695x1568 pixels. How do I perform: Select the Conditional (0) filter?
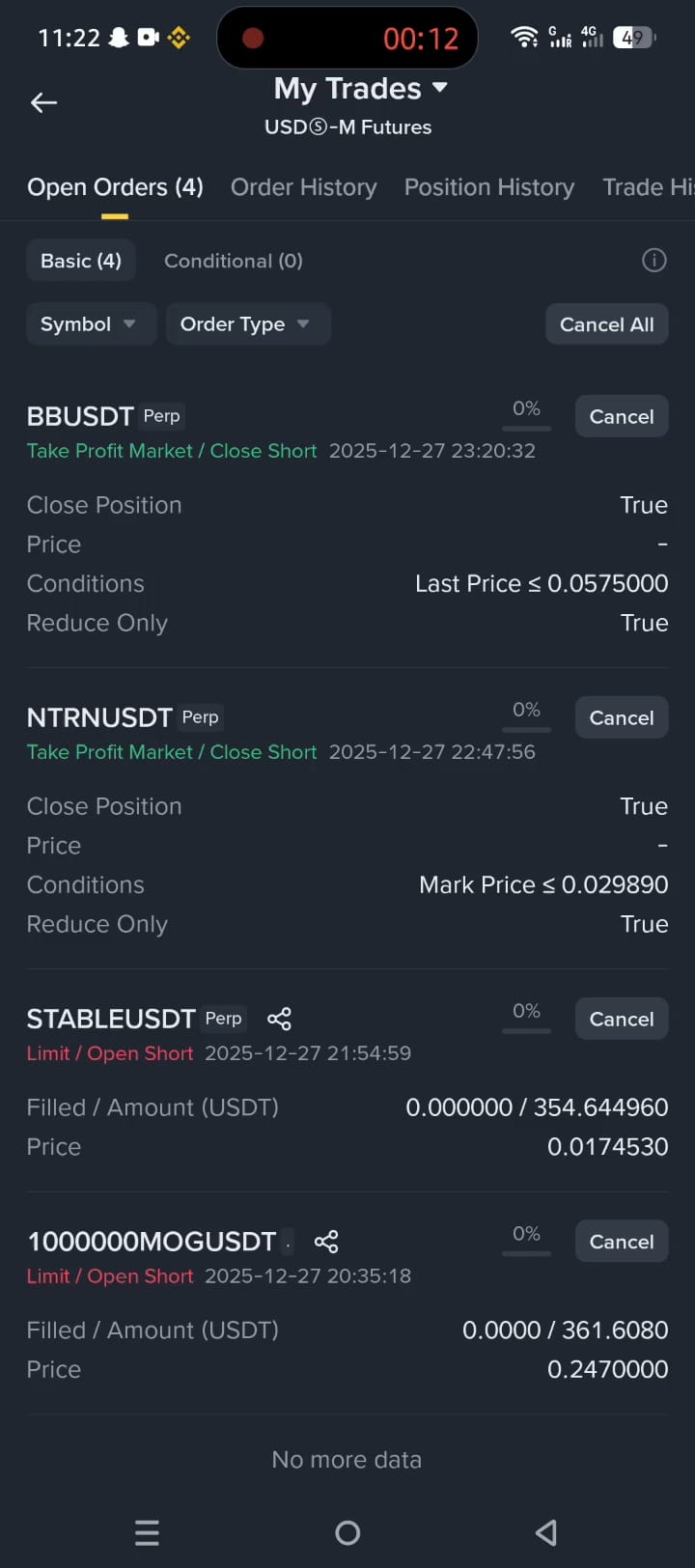click(234, 261)
